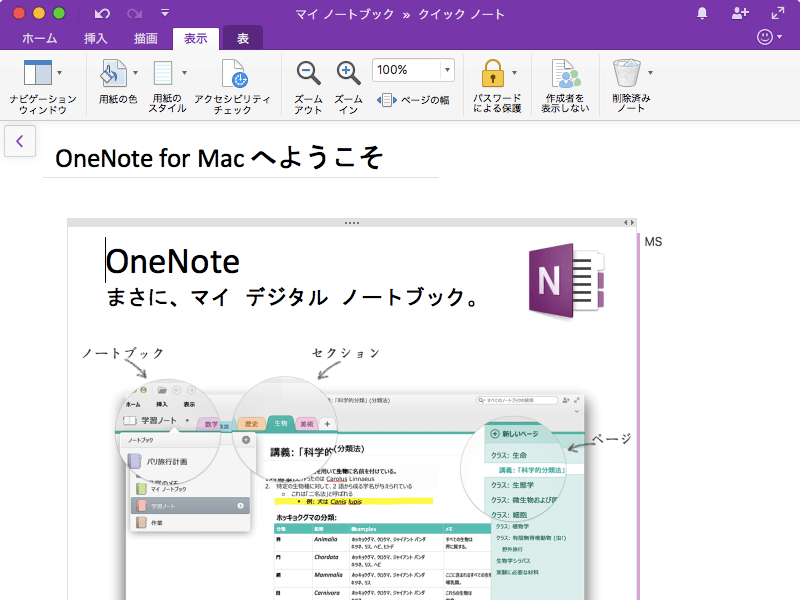This screenshot has height=600, width=800.
Task: Click the handwritten セクション label
Action: [x=346, y=353]
